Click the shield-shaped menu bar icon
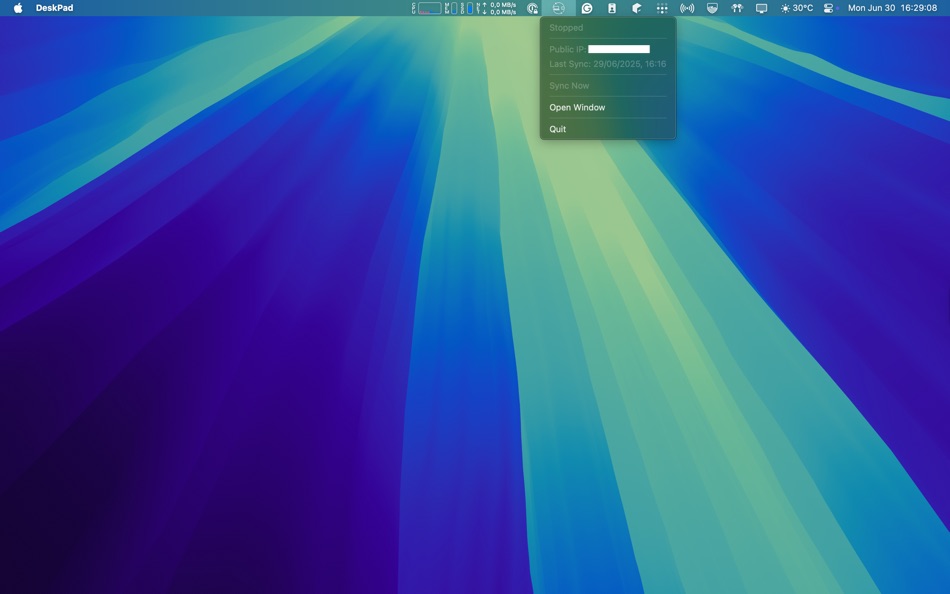950x594 pixels. tap(712, 8)
